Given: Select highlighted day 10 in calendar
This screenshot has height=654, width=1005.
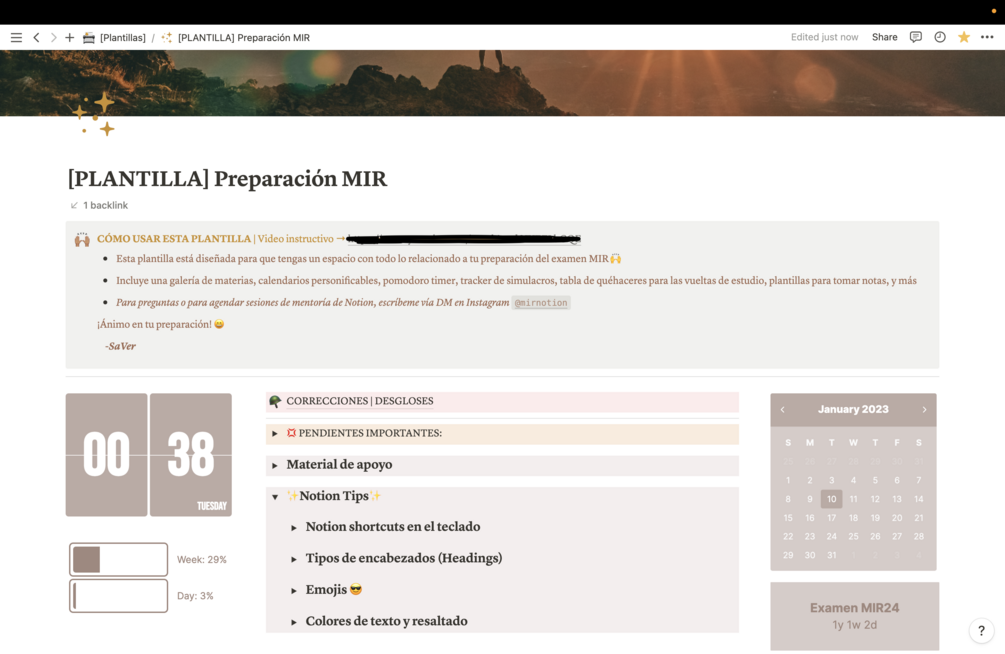Looking at the screenshot, I should click(x=831, y=499).
